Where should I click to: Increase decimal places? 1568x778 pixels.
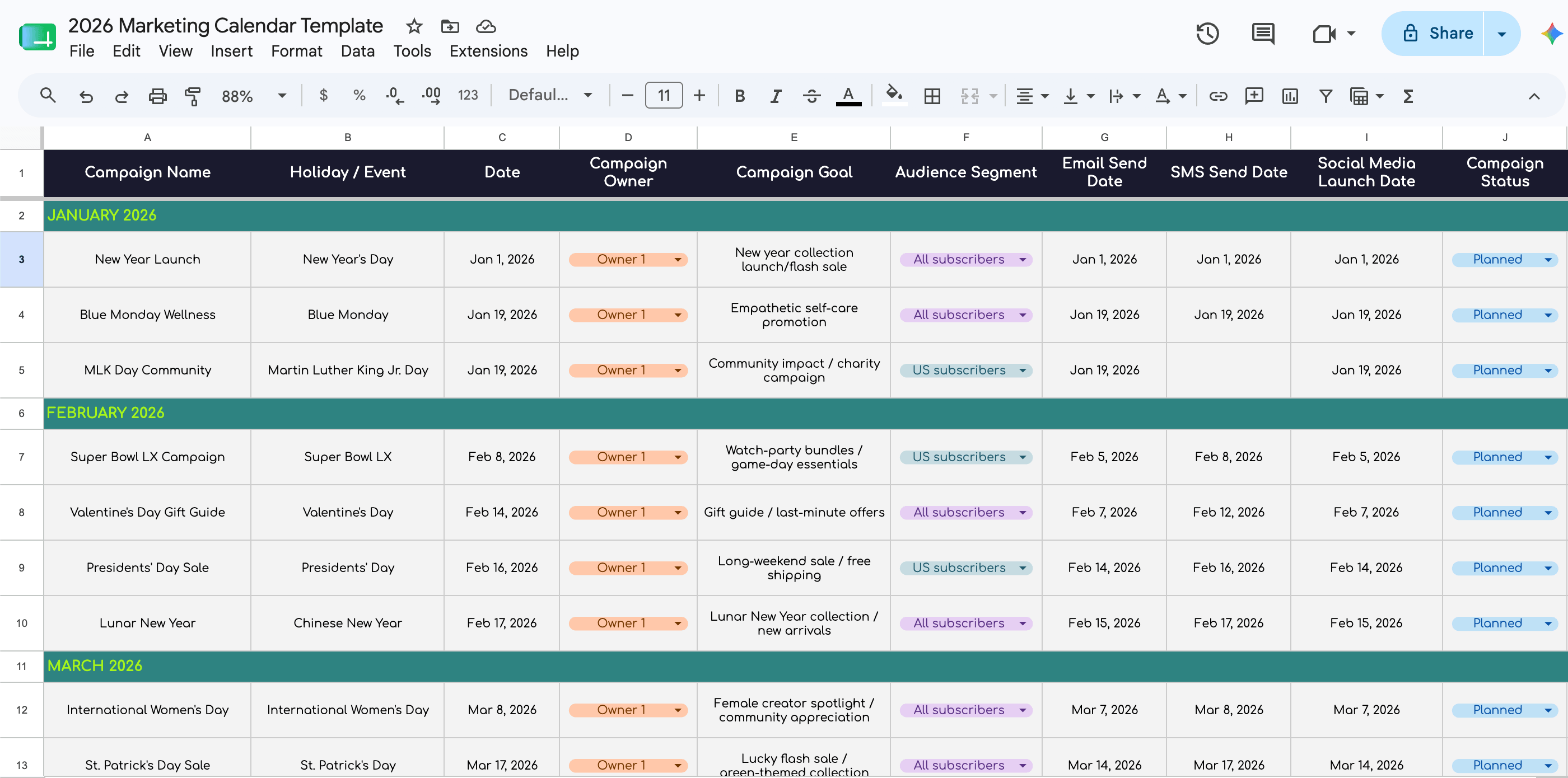click(x=431, y=96)
